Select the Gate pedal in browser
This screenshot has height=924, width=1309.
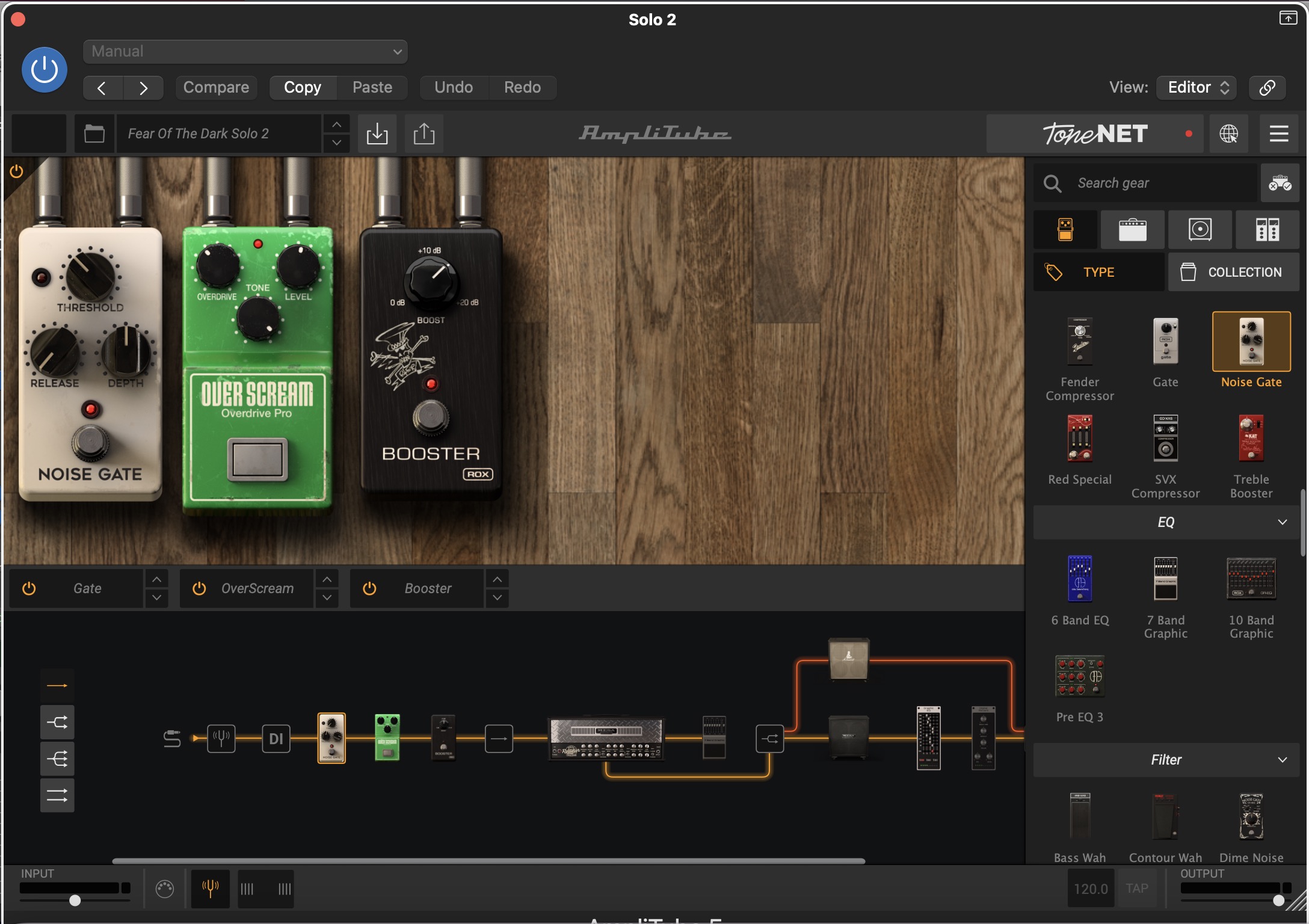[1165, 341]
